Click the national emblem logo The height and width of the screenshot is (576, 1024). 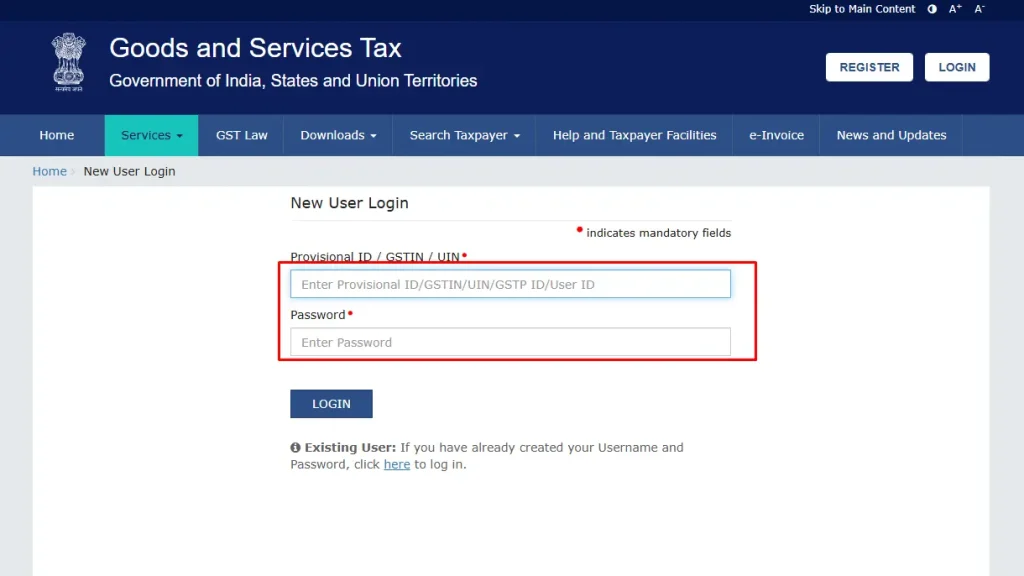69,62
